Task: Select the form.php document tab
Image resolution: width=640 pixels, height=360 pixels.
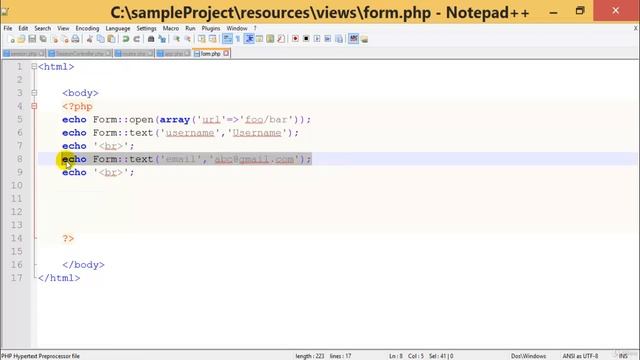Action: (210, 53)
